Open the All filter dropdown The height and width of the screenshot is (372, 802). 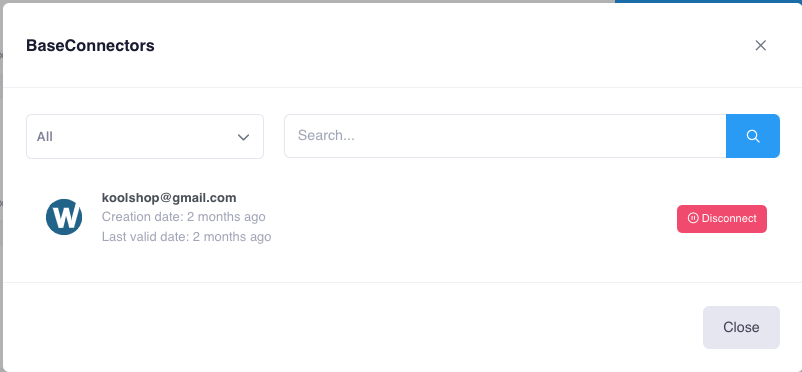pyautogui.click(x=145, y=137)
